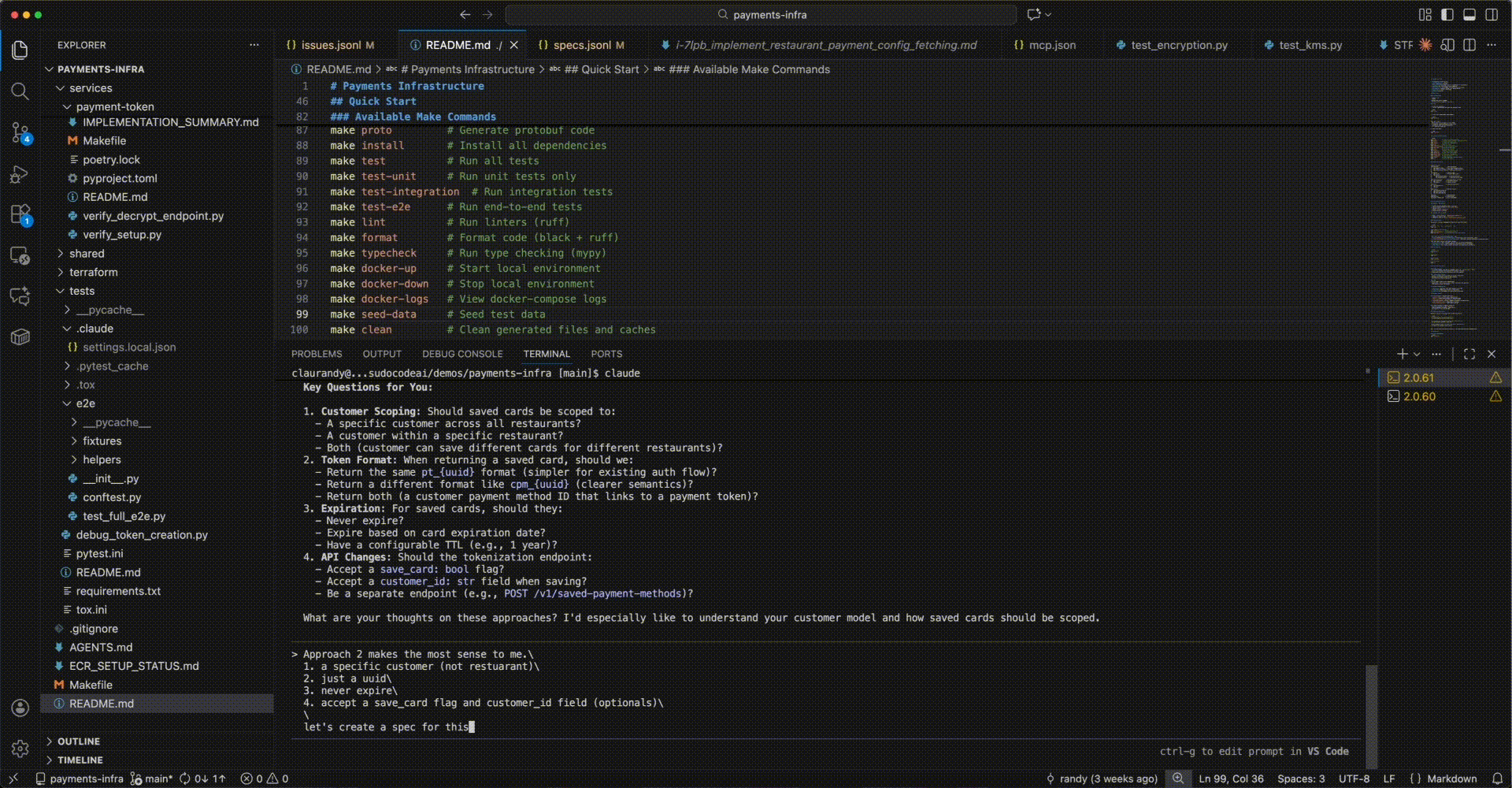Open the Remote Explorer view
This screenshot has width=1512, height=788.
(20, 255)
